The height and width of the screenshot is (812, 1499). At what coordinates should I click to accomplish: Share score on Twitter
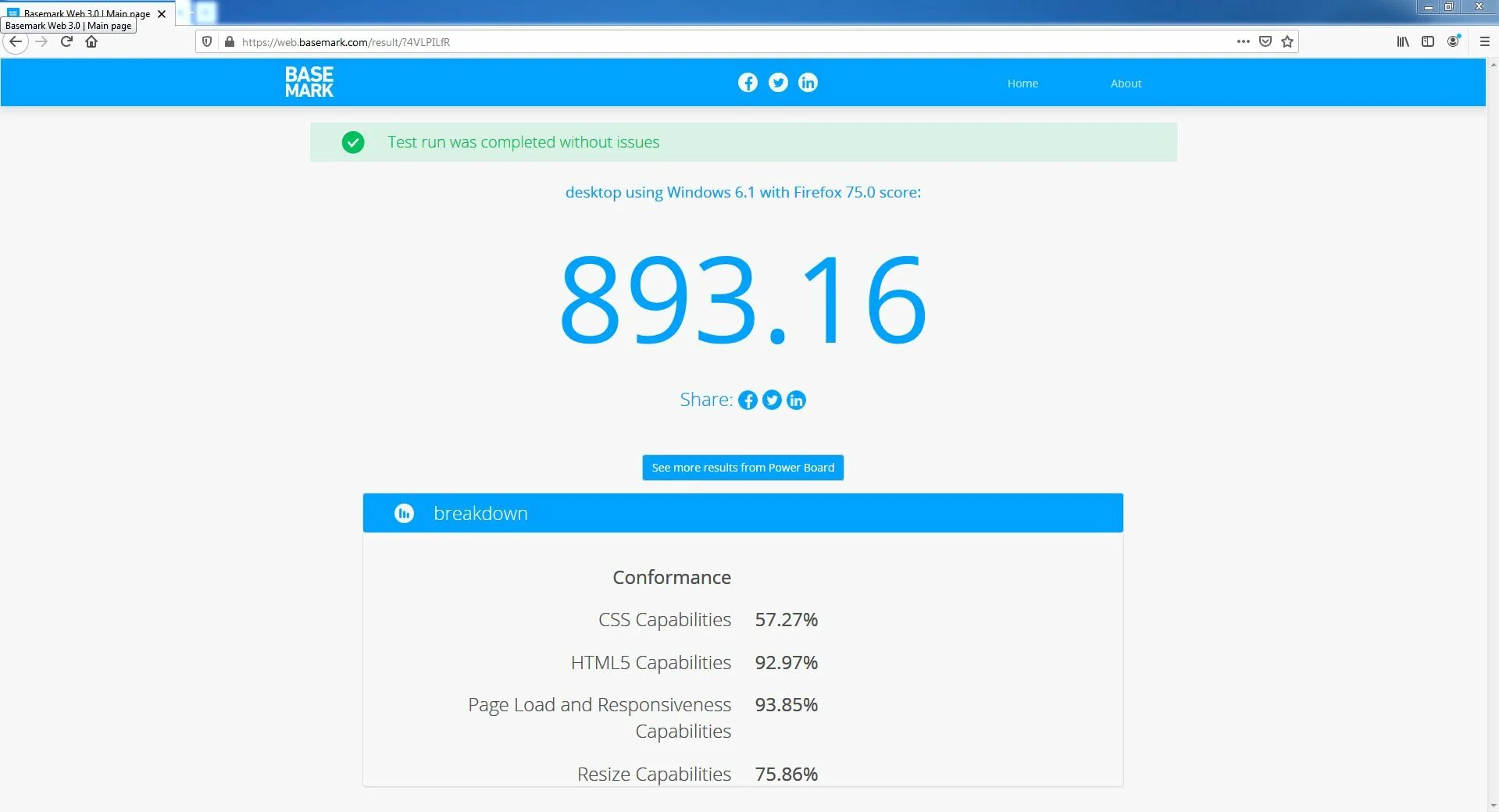tap(772, 401)
